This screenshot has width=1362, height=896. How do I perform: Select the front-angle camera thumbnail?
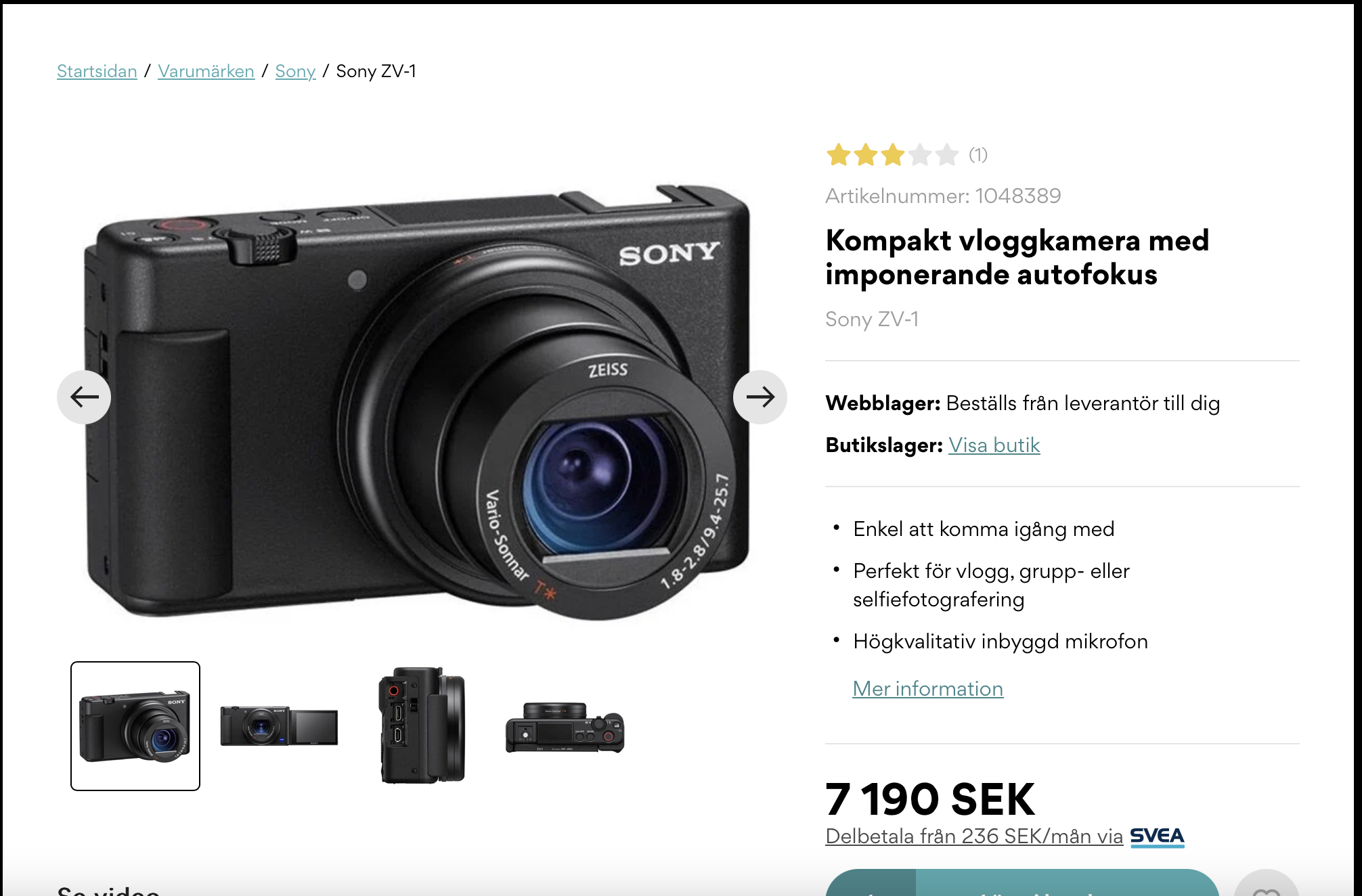point(135,726)
